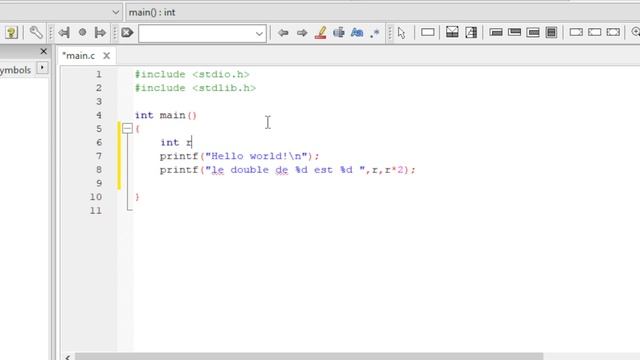Click dashed rectangle icon marked on right side
This screenshot has height=360, width=640.
pos(576,32)
